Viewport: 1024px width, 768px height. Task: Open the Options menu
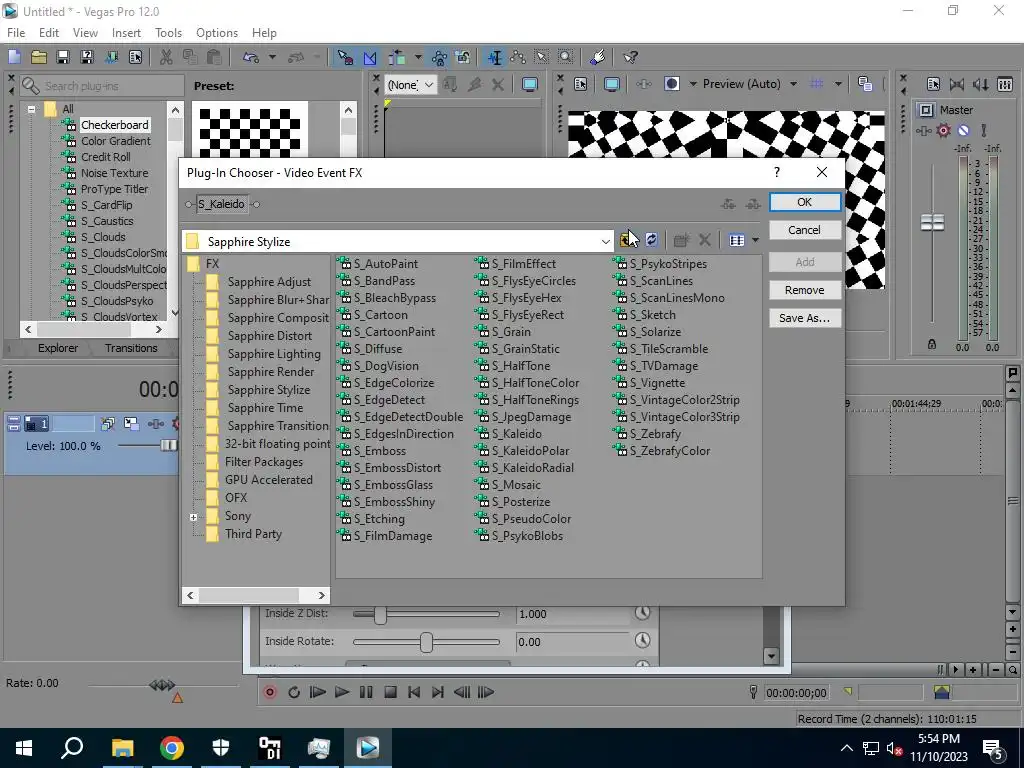(217, 33)
